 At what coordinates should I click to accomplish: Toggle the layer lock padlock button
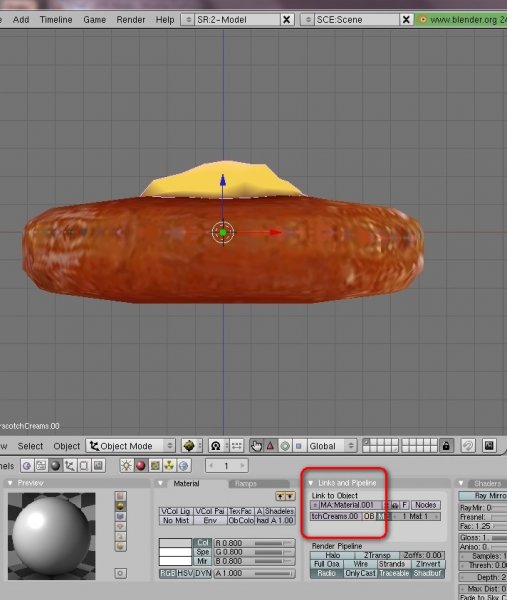tap(446, 446)
